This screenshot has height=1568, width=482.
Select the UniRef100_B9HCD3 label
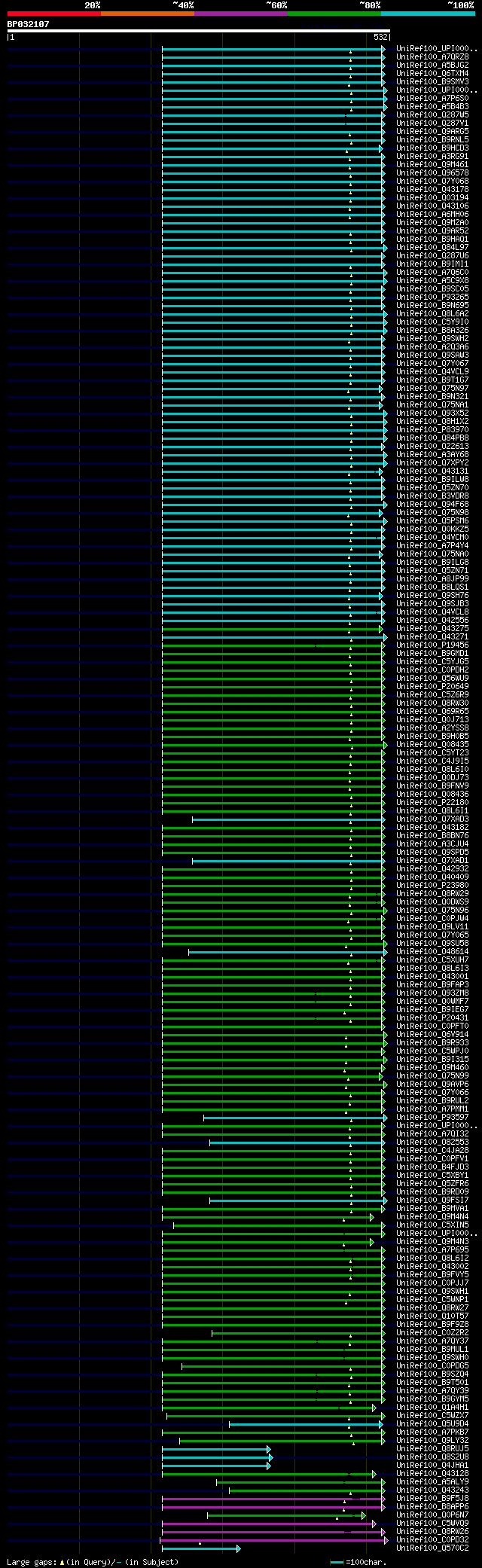(432, 148)
